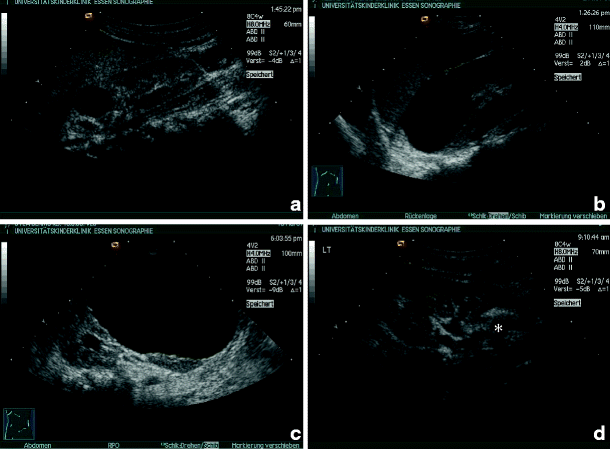Click the 4V2 transducer label in panel c
Viewport: 610px width, 449px height.
tap(252, 246)
